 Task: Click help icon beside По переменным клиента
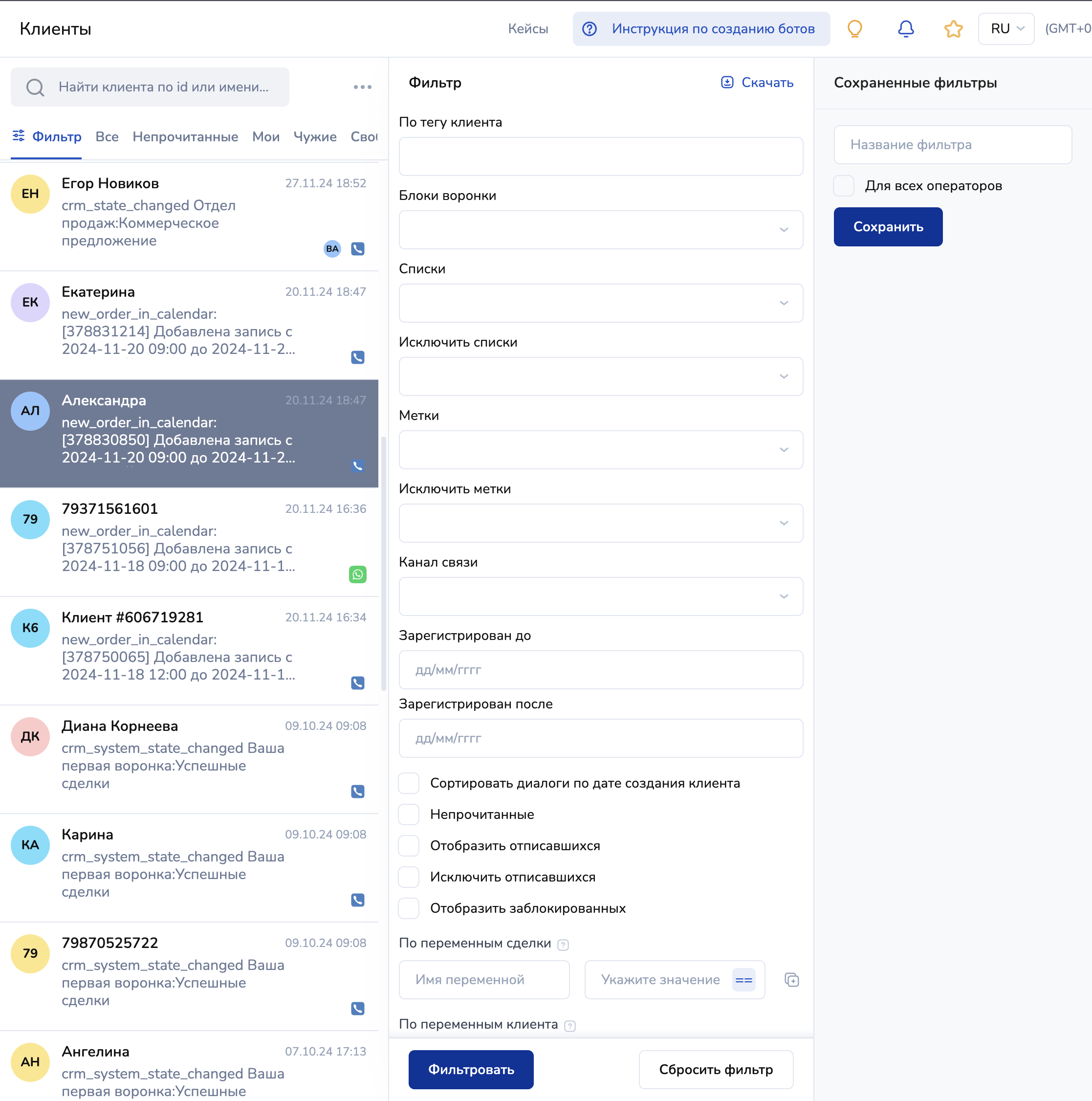click(x=569, y=1026)
